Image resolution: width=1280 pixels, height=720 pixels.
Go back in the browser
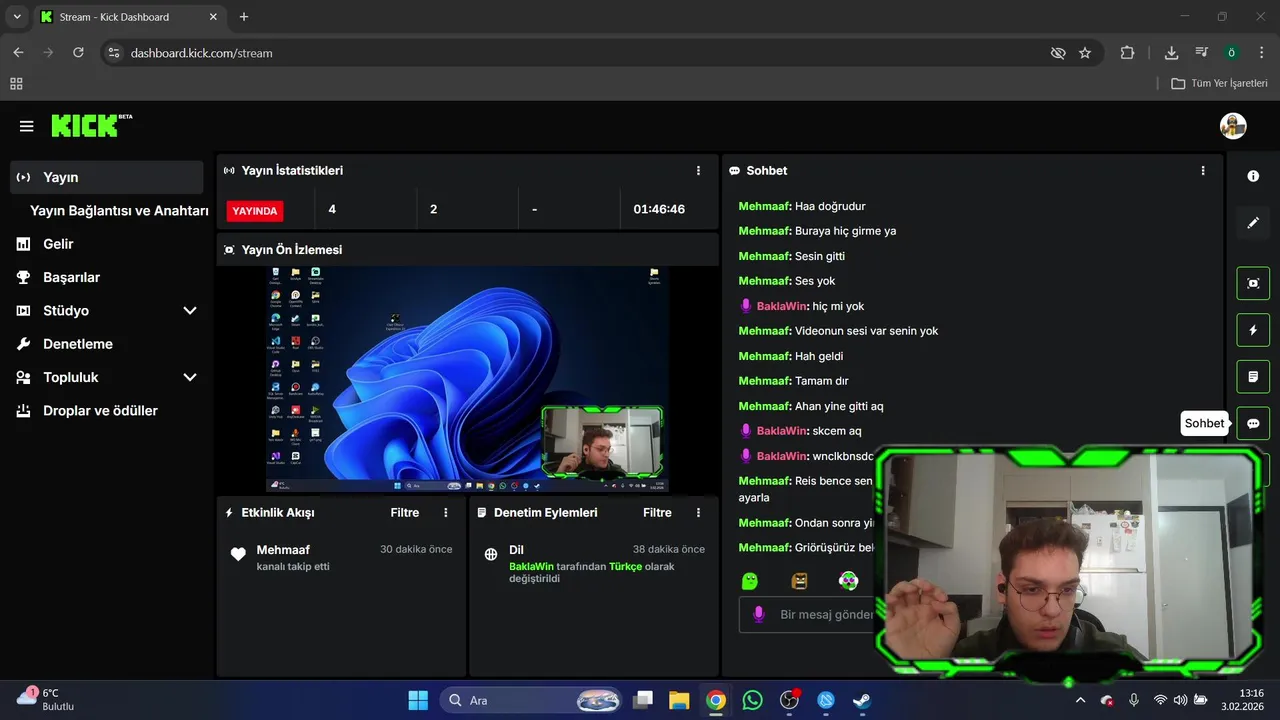[18, 53]
